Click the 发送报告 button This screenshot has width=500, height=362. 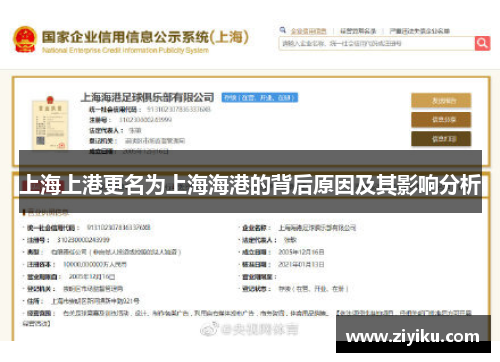[x=441, y=100]
